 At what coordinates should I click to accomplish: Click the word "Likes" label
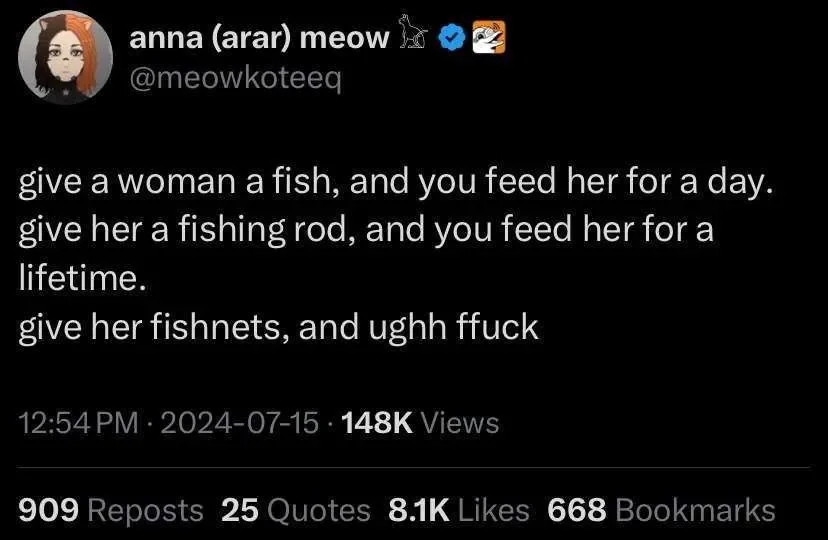pyautogui.click(x=493, y=510)
